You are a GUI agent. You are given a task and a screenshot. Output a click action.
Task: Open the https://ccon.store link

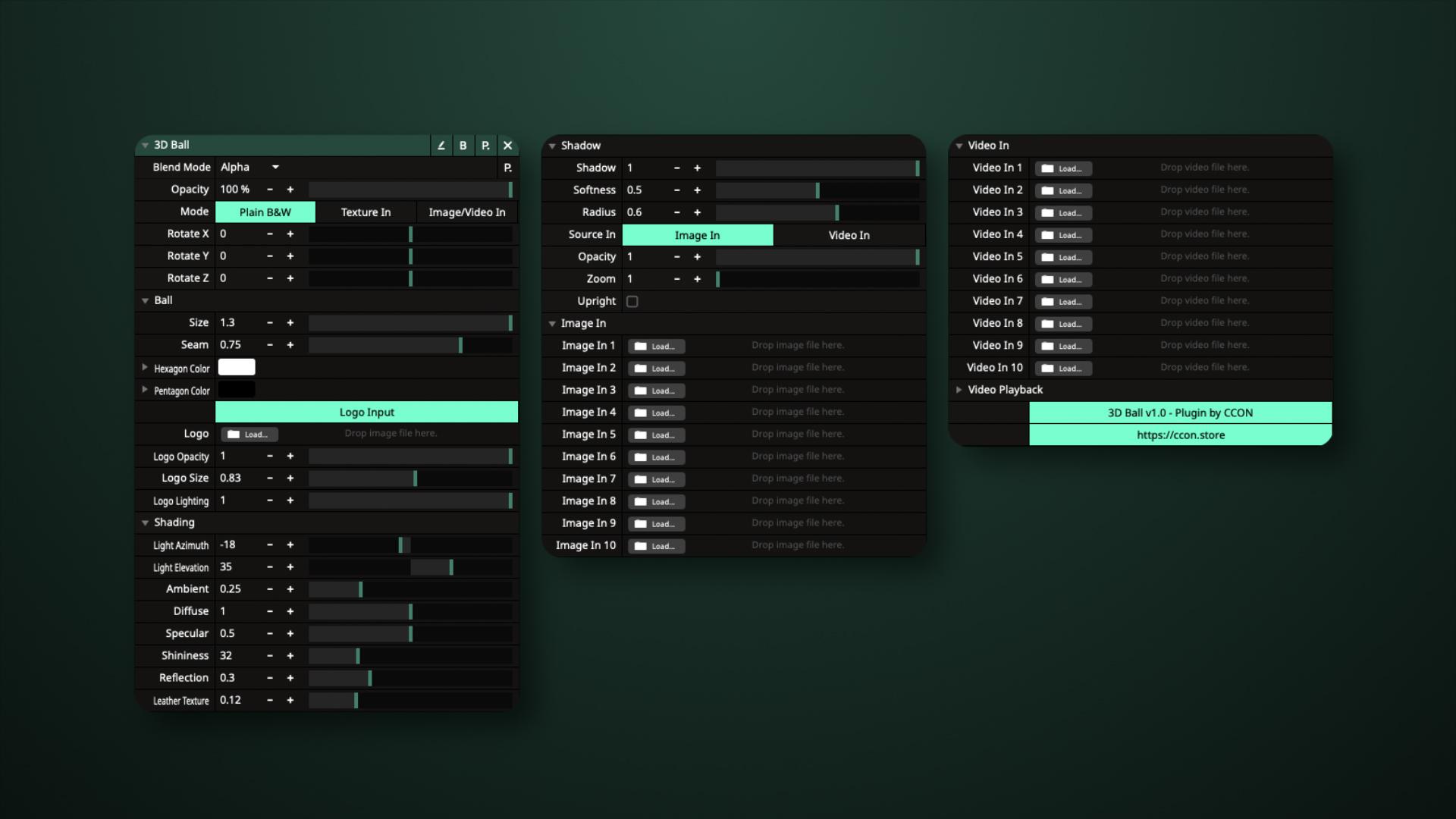[1181, 435]
